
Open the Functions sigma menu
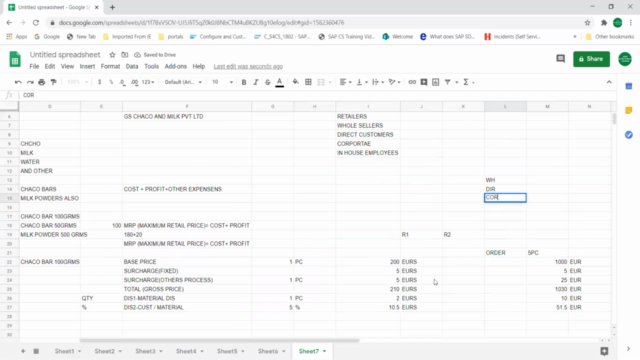pos(468,82)
